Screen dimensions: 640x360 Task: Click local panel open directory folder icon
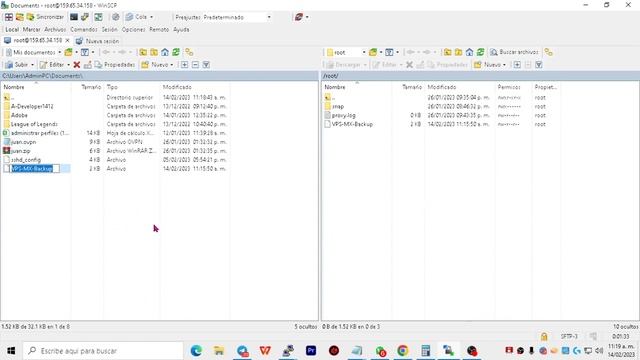(x=69, y=52)
